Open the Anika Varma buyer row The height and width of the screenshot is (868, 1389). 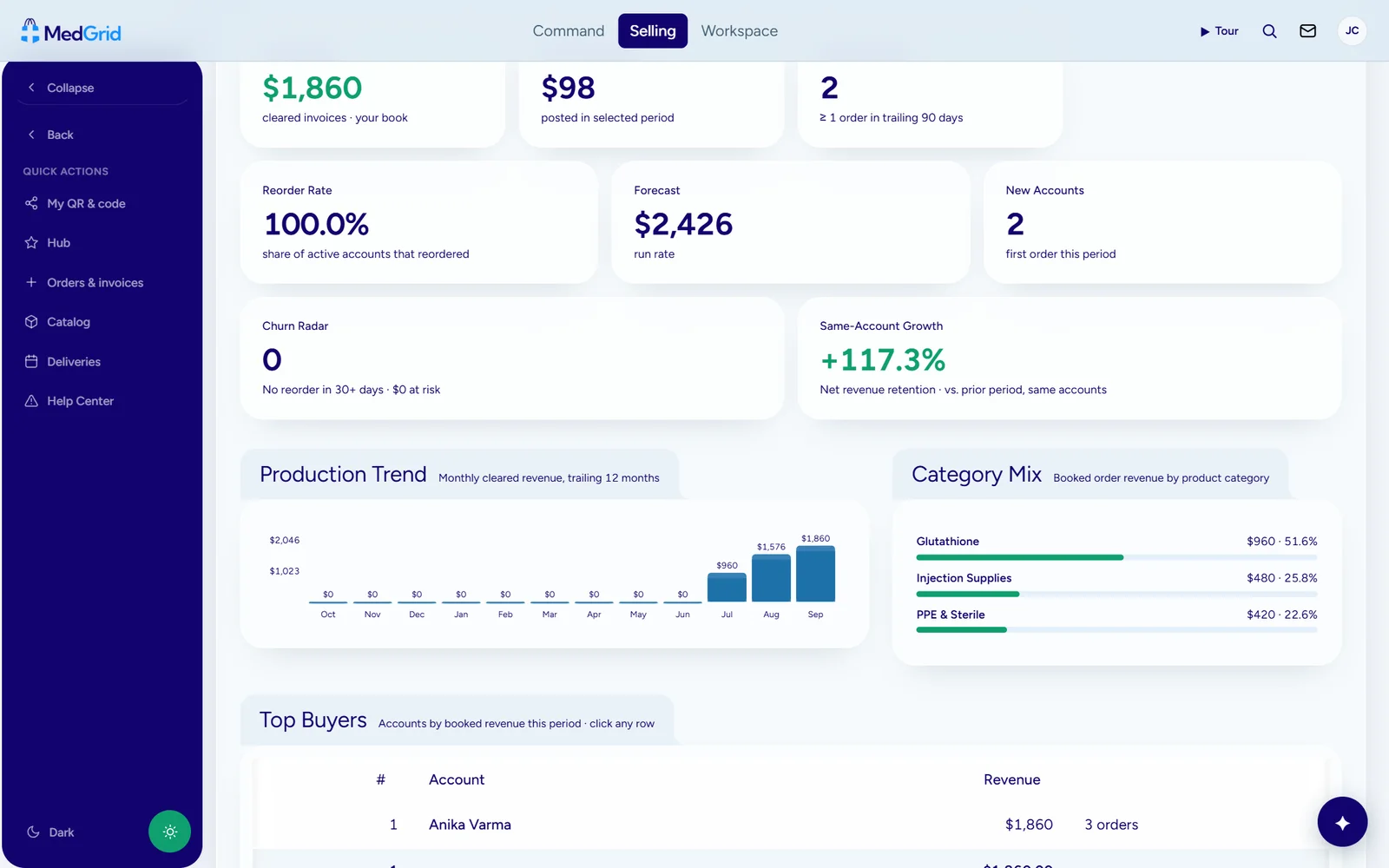coord(789,825)
